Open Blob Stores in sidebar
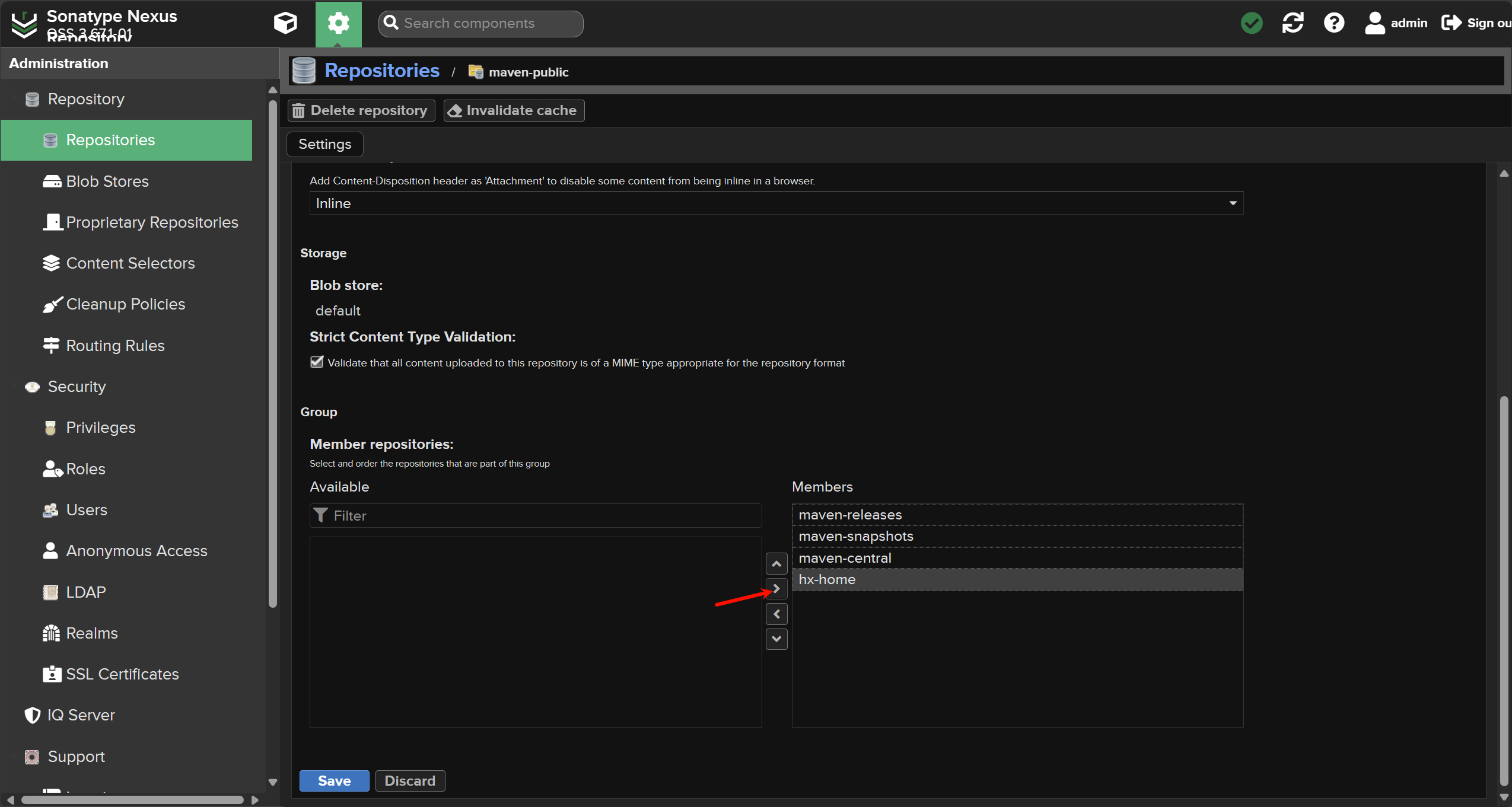The width and height of the screenshot is (1512, 807). click(107, 181)
